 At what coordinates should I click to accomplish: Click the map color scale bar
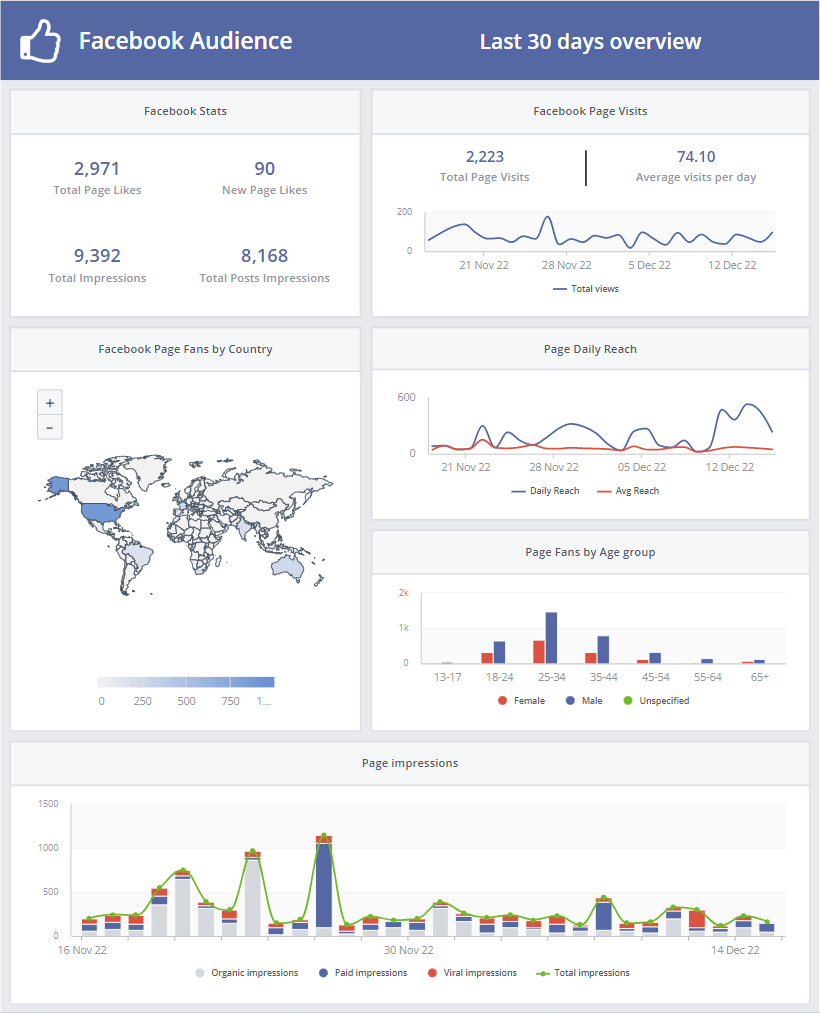pos(186,682)
